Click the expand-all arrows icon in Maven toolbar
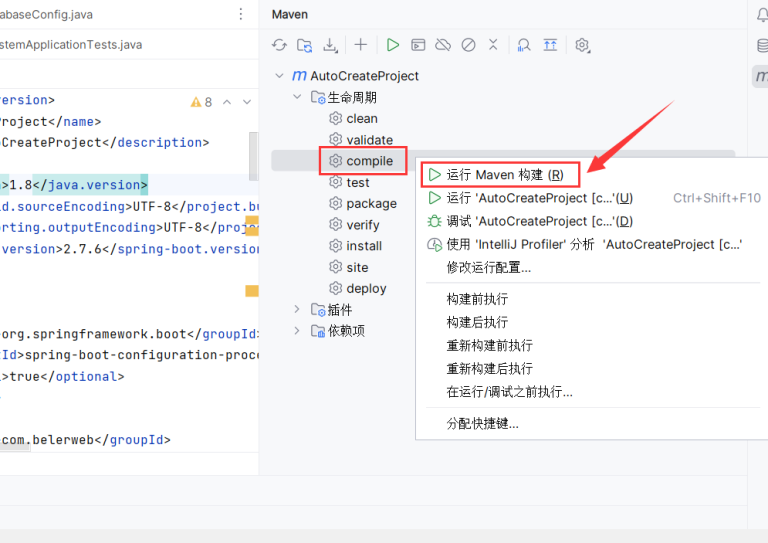Image resolution: width=768 pixels, height=543 pixels. click(550, 46)
